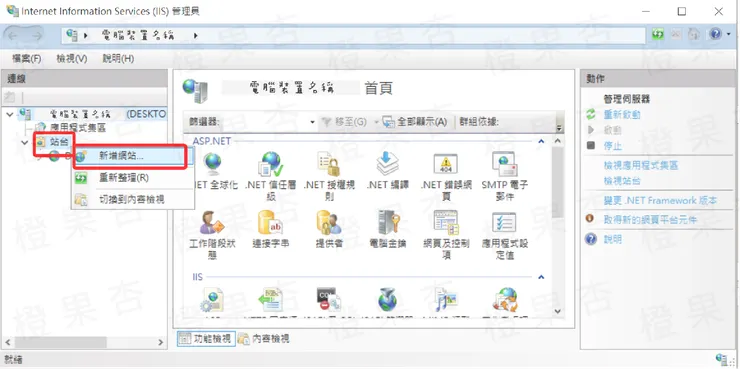The height and width of the screenshot is (369, 740).
Task: Collapse the server node in the connections tree
Action: tap(10, 114)
